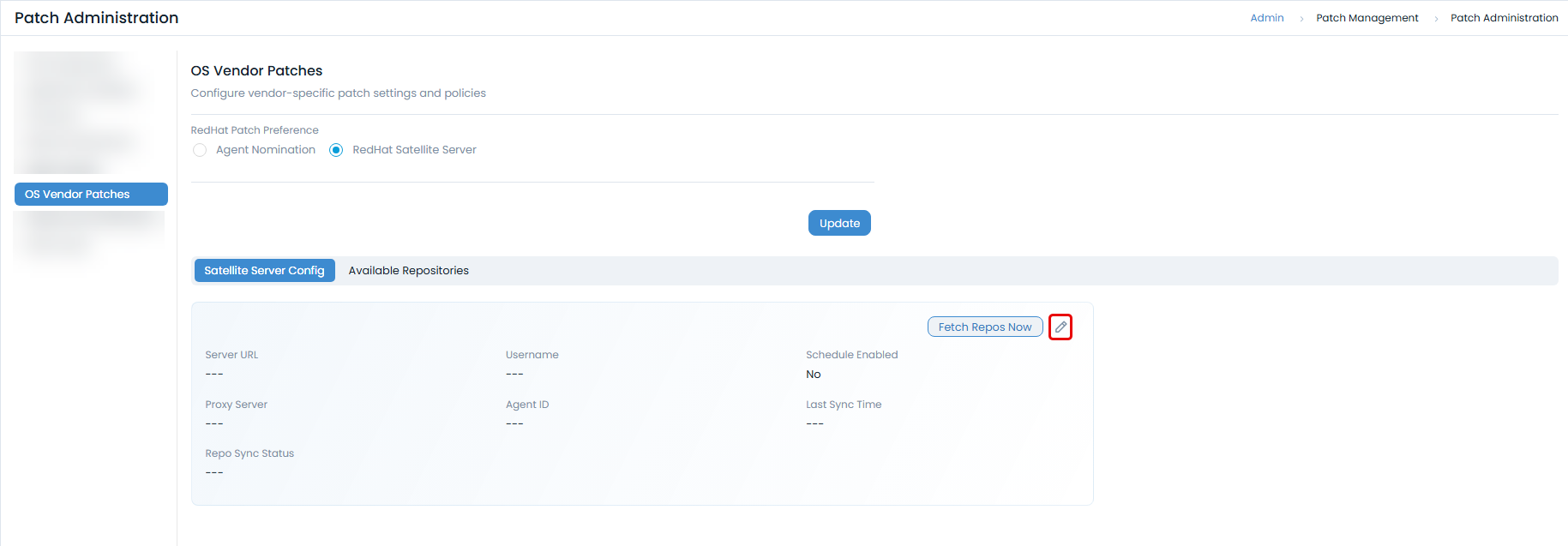The image size is (1568, 546).
Task: Click the Username field value
Action: (x=514, y=375)
